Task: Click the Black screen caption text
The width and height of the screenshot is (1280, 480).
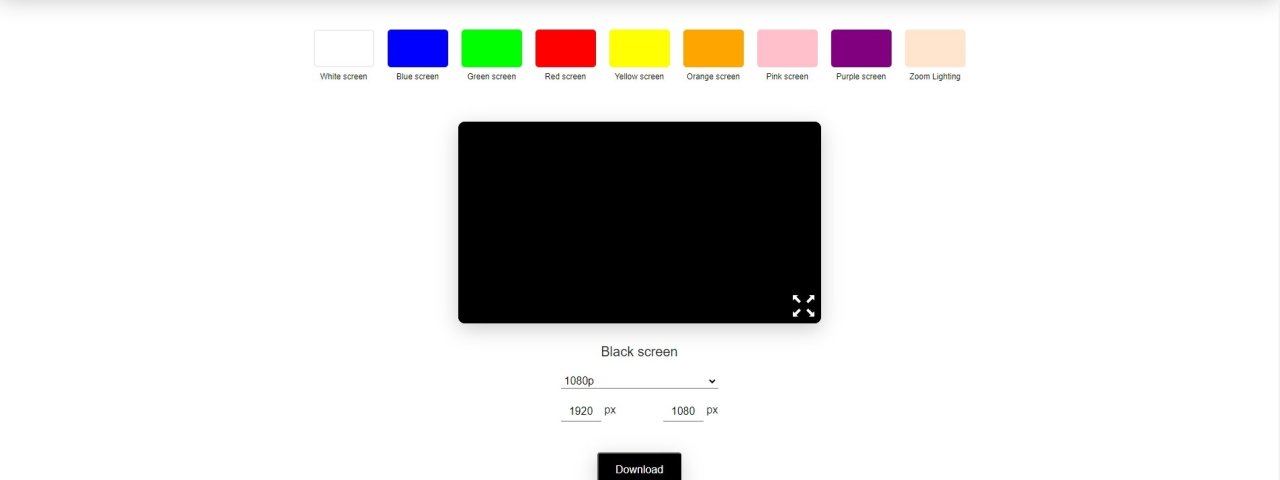Action: pyautogui.click(x=639, y=352)
